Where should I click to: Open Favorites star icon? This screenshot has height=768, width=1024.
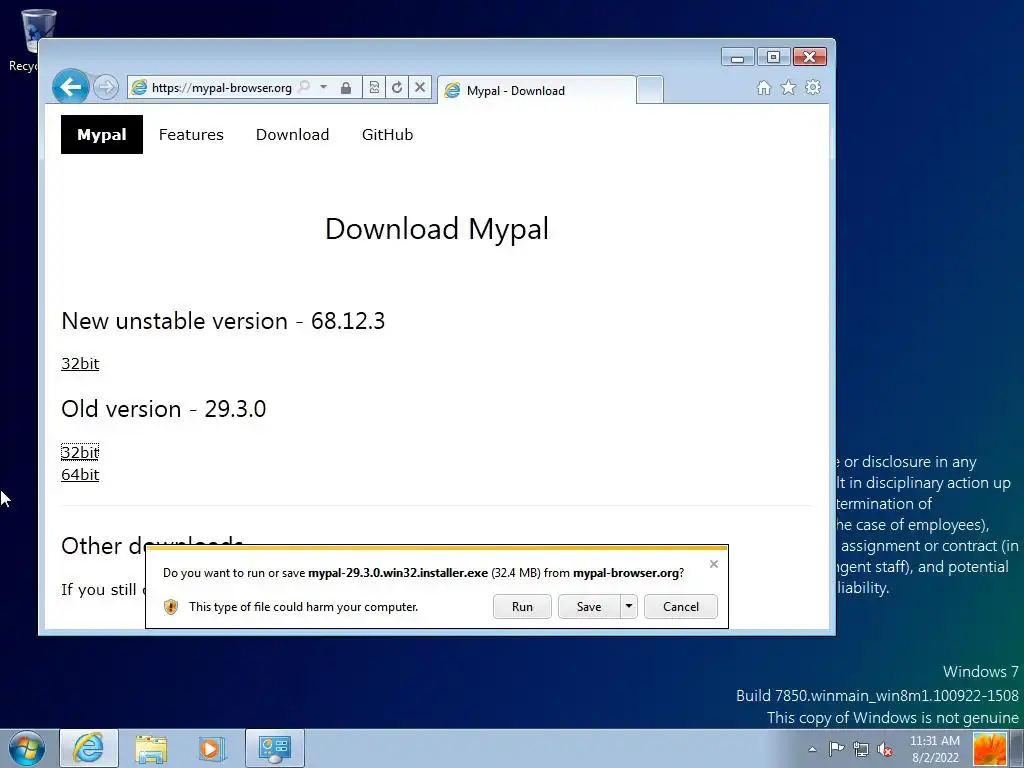tap(788, 88)
